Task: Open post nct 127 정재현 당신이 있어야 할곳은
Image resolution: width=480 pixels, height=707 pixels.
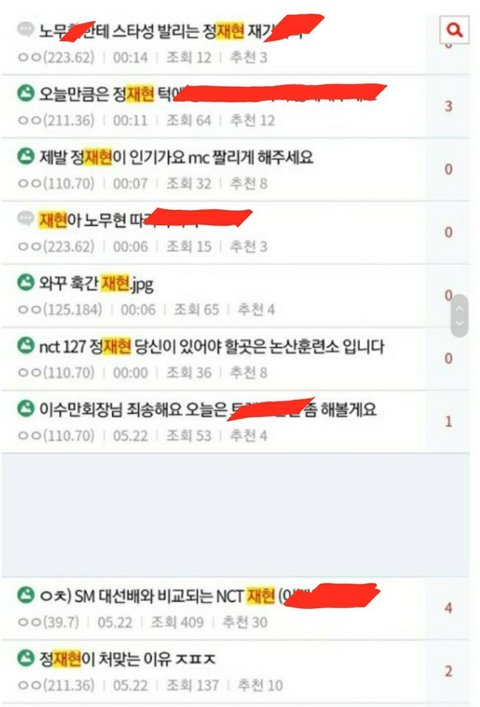Action: coord(212,347)
